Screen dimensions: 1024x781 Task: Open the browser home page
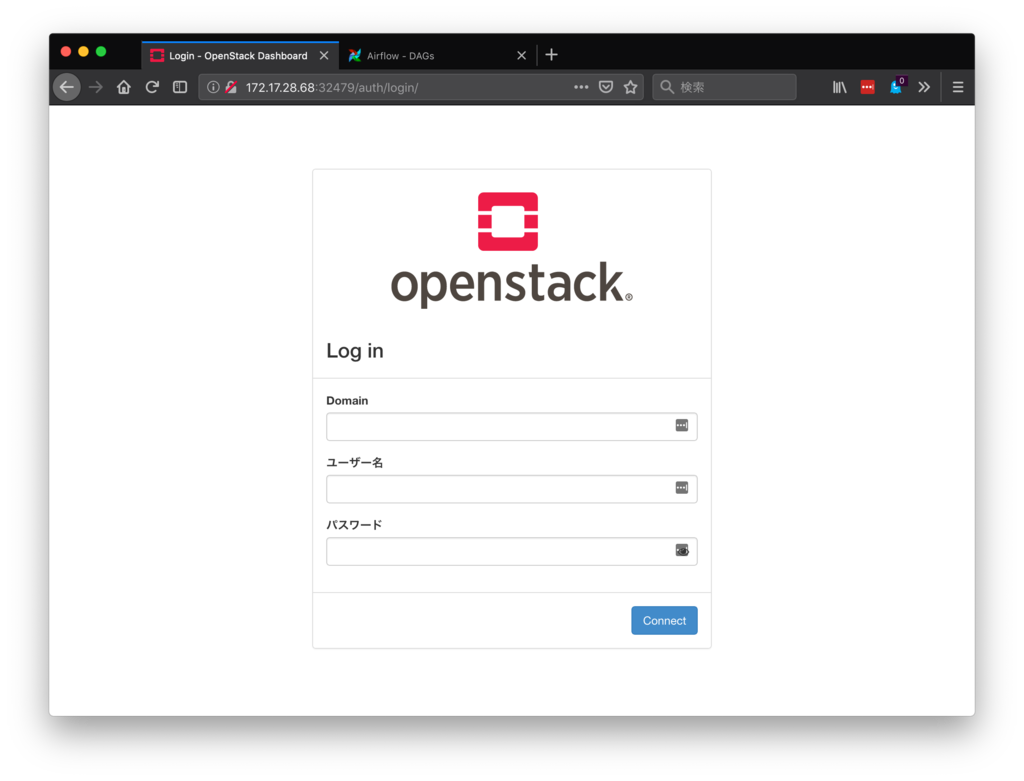[124, 87]
